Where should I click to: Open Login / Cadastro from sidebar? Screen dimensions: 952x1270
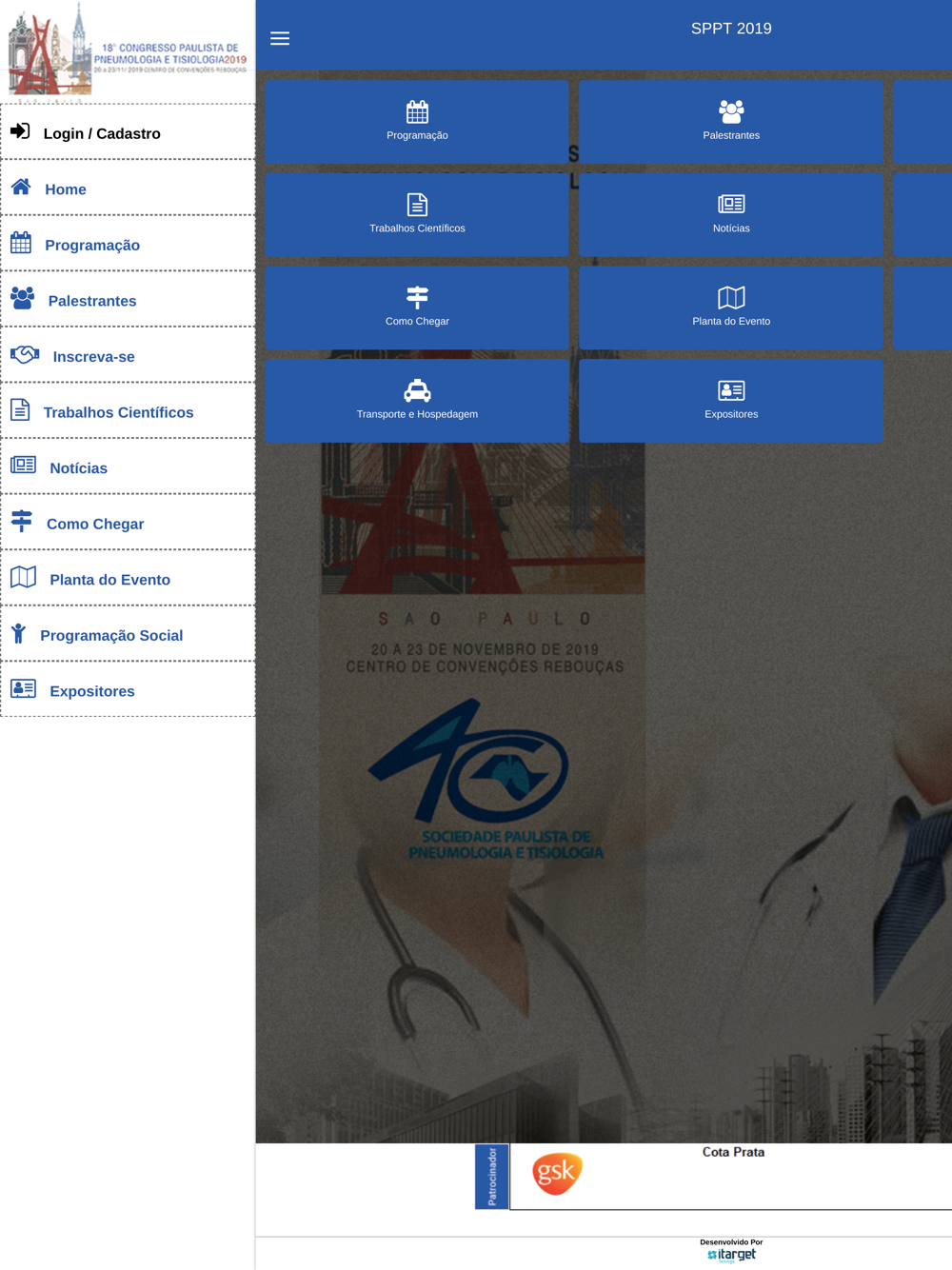[x=128, y=132]
